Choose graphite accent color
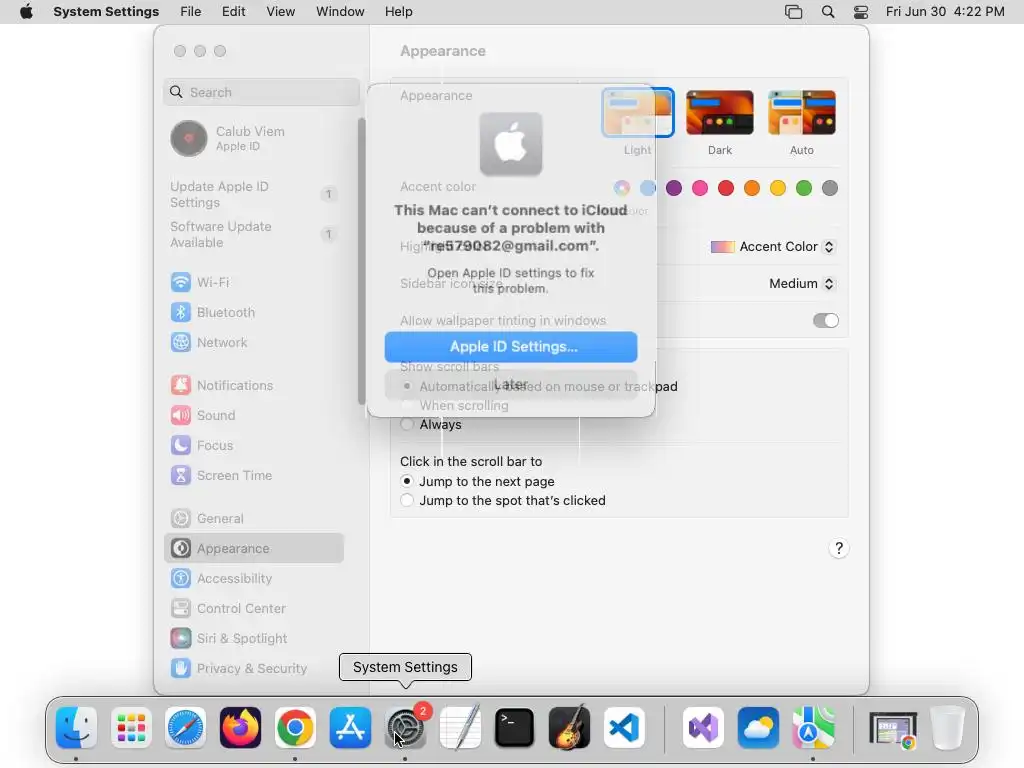 coord(830,189)
